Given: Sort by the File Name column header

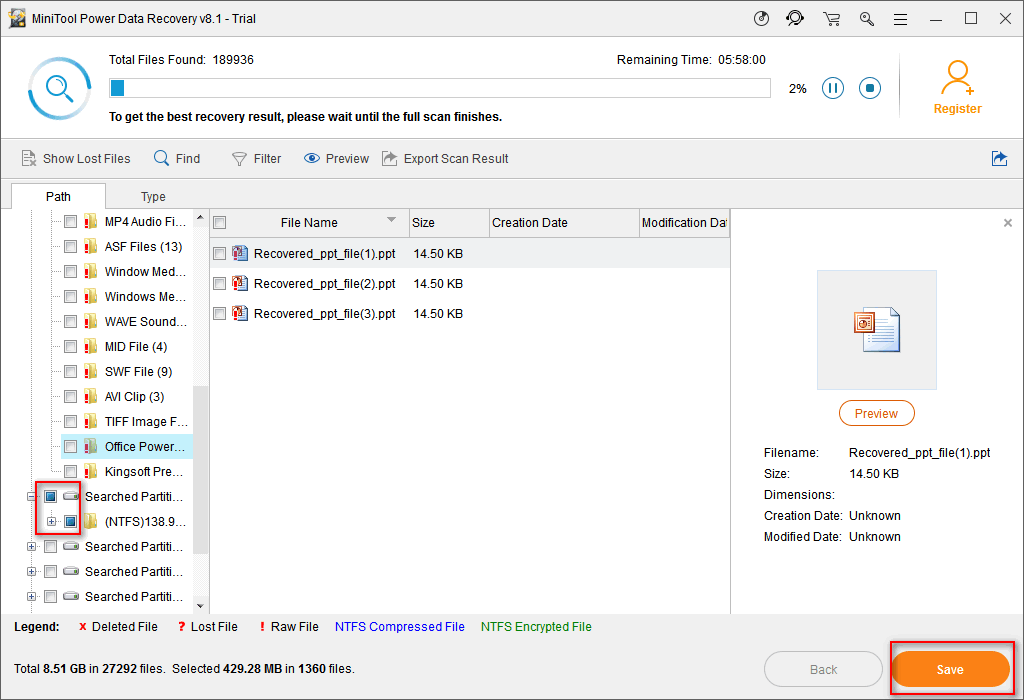Looking at the screenshot, I should [310, 223].
